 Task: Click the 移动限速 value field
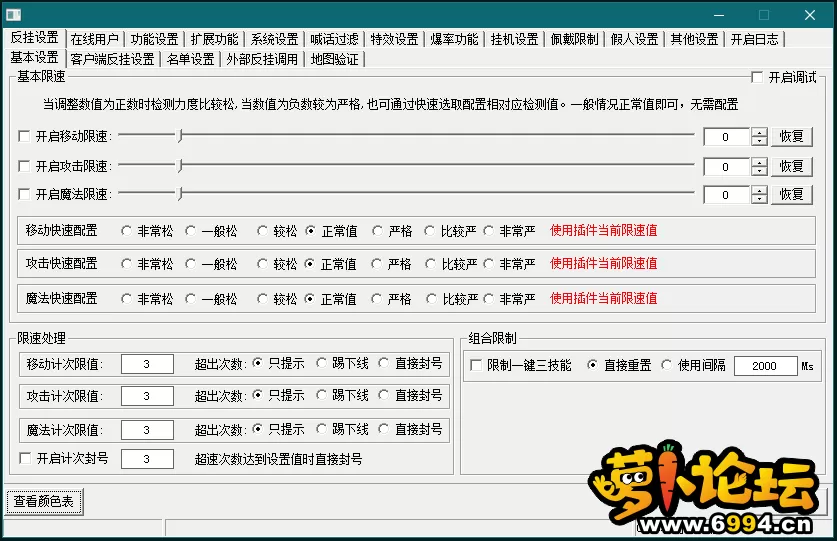727,137
